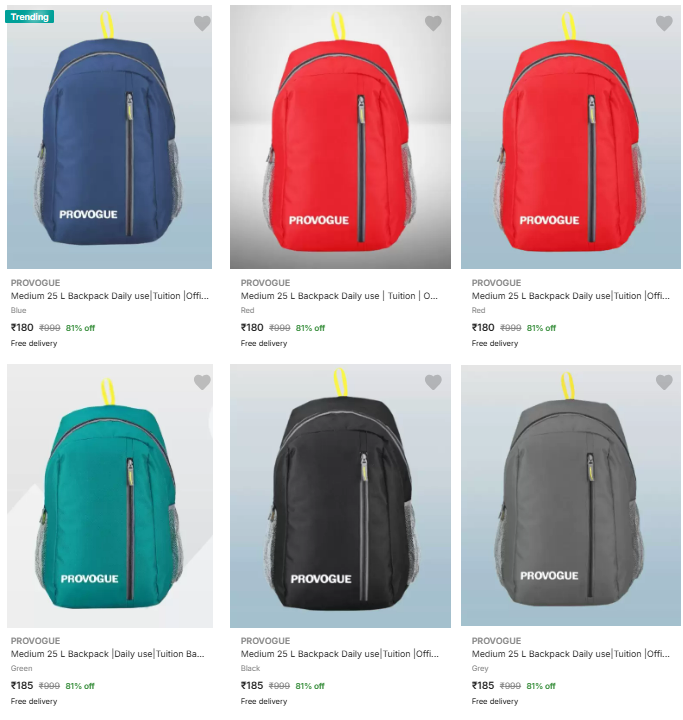The image size is (683, 720).
Task: Open the black backpack product image
Action: tap(340, 496)
